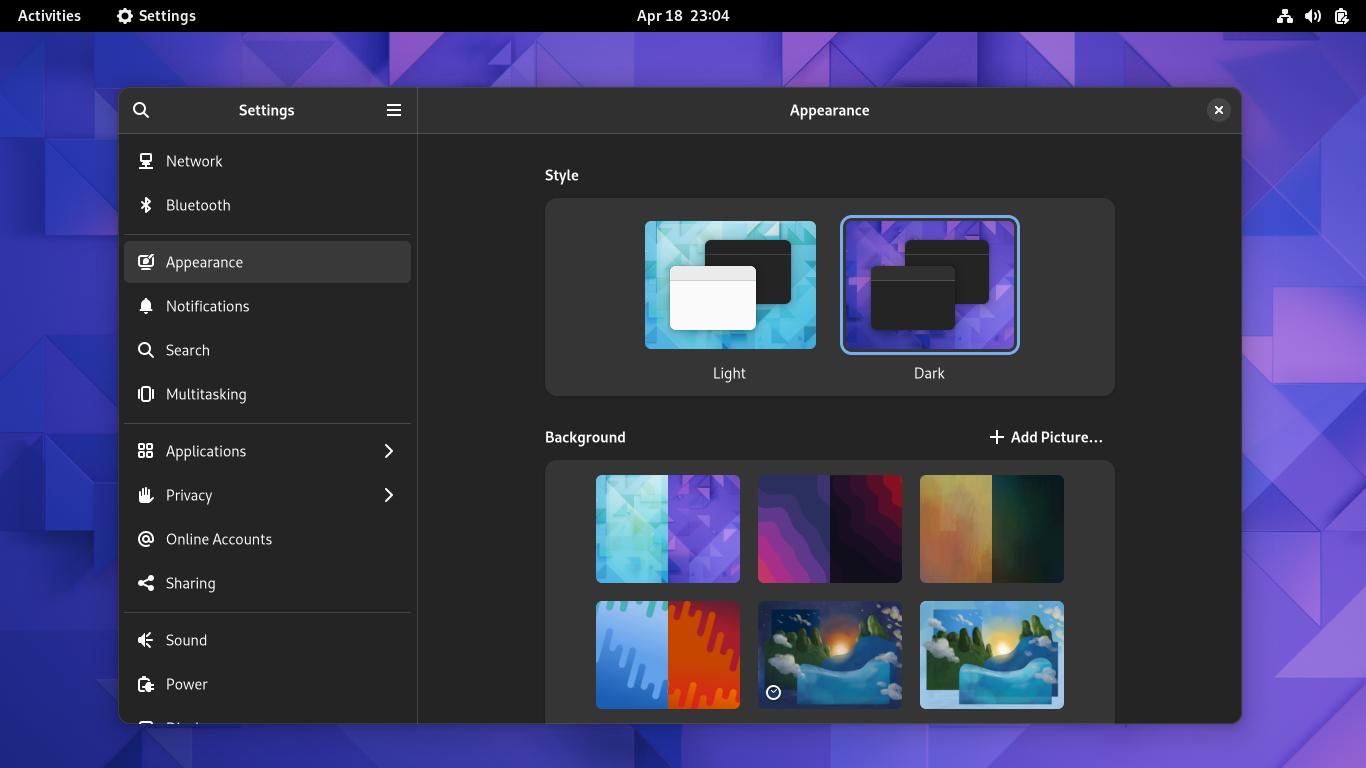Viewport: 1366px width, 768px height.
Task: Expand the Privacy submenu chevron
Action: (x=389, y=495)
